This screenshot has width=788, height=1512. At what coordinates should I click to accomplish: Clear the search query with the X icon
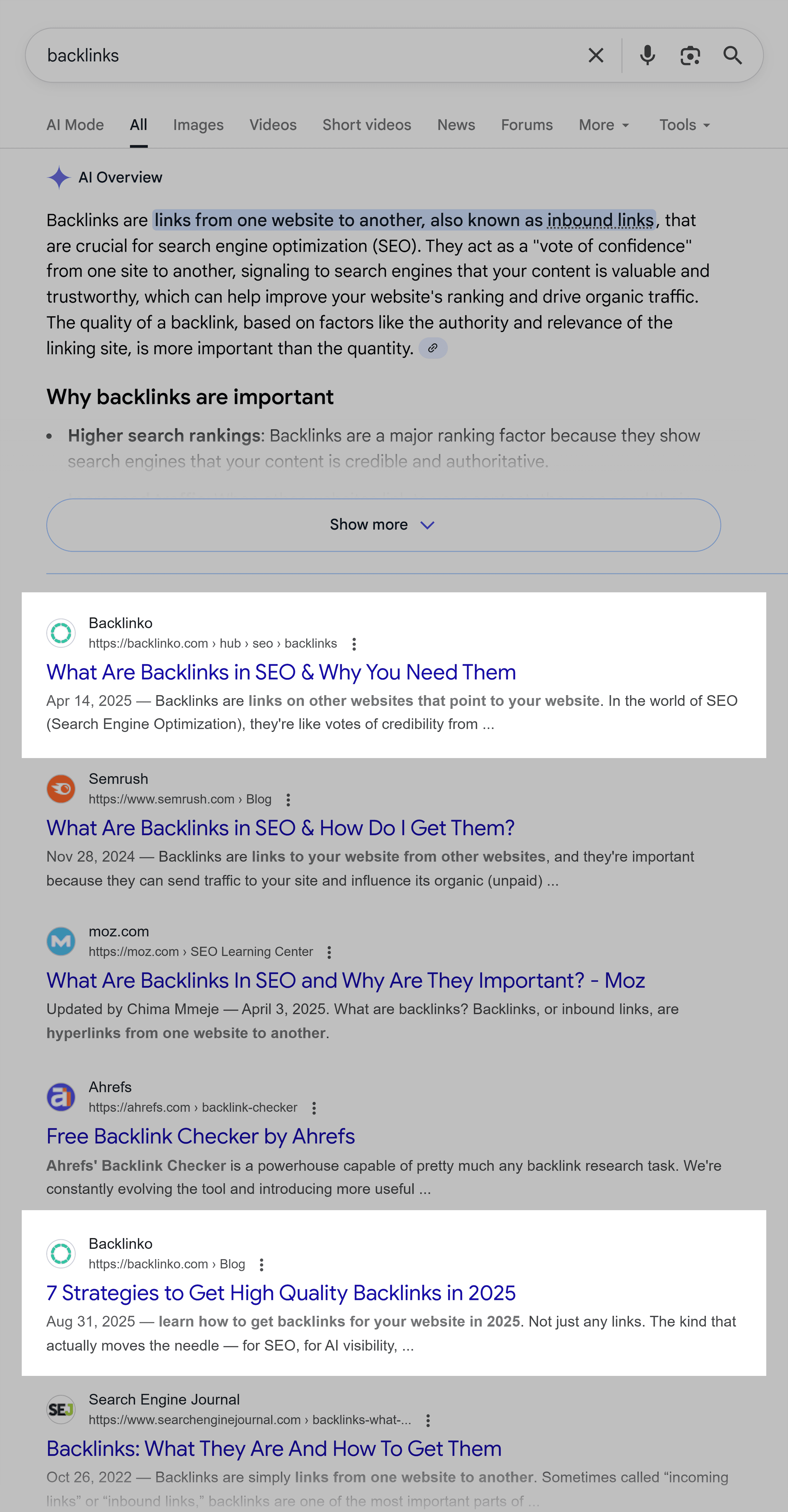(x=595, y=55)
